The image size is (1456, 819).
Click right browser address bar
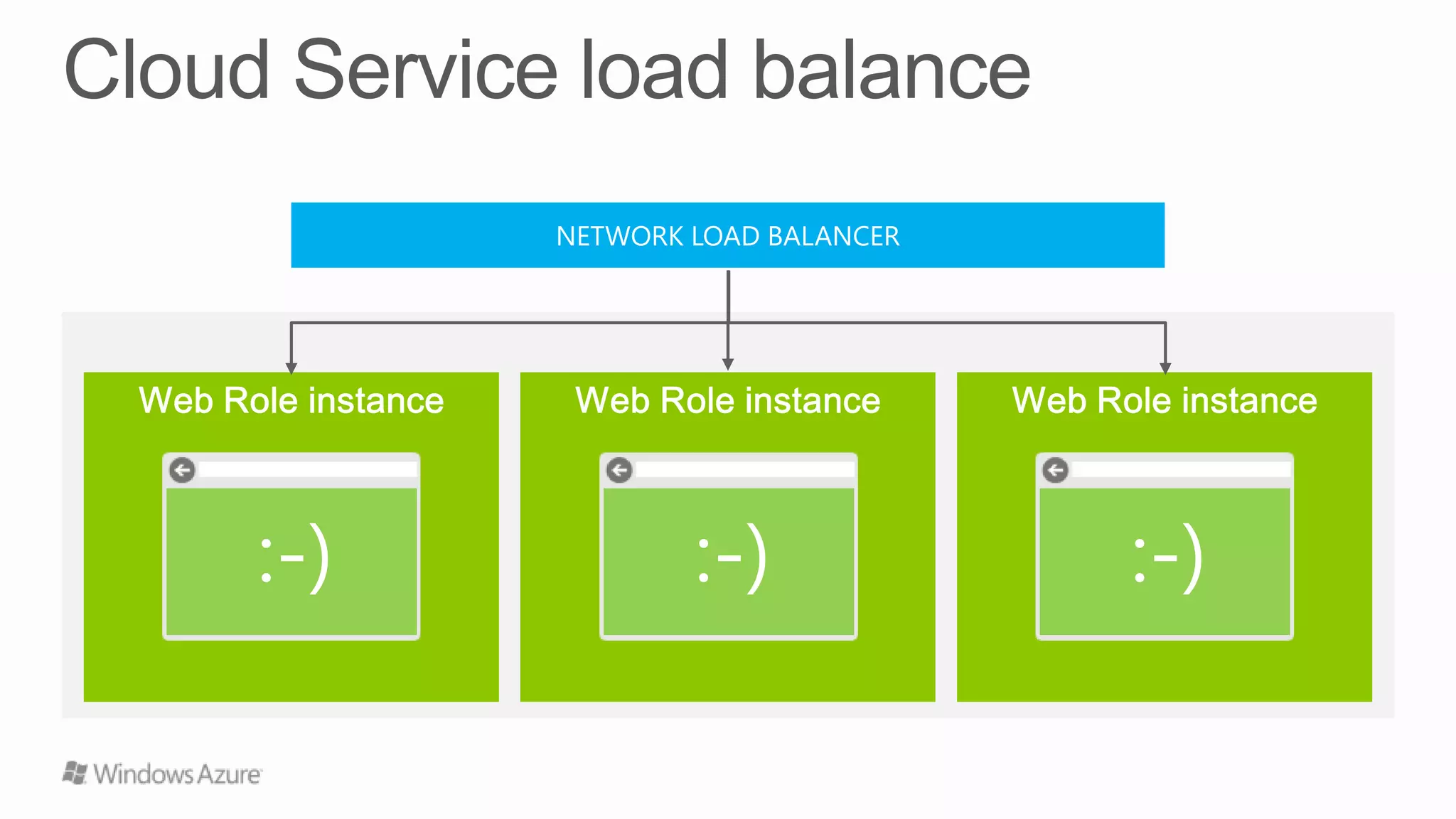[1180, 470]
